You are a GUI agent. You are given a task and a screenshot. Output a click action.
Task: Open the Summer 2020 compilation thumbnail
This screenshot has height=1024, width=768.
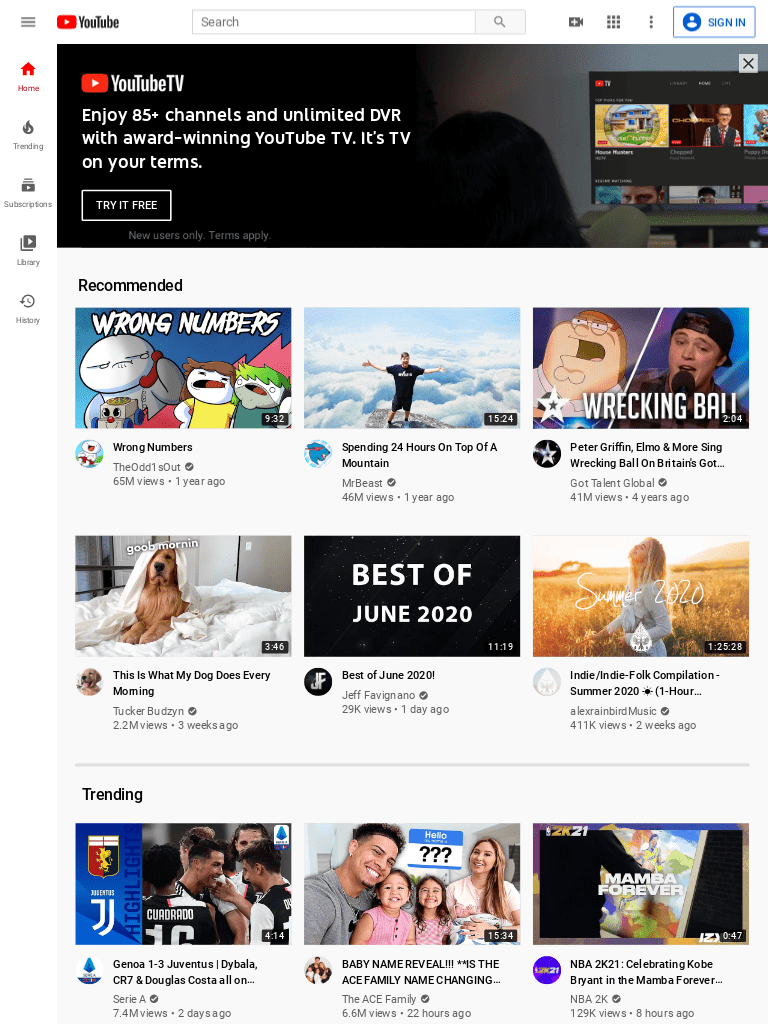click(641, 596)
